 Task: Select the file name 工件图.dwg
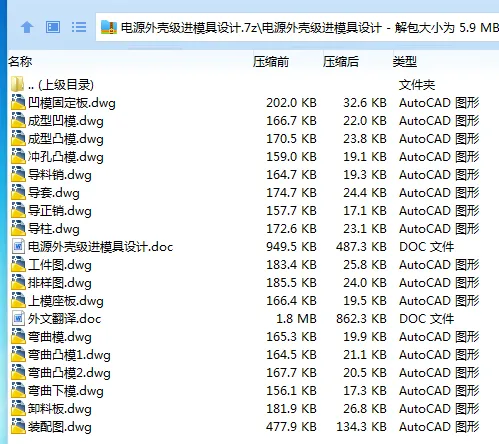point(60,265)
